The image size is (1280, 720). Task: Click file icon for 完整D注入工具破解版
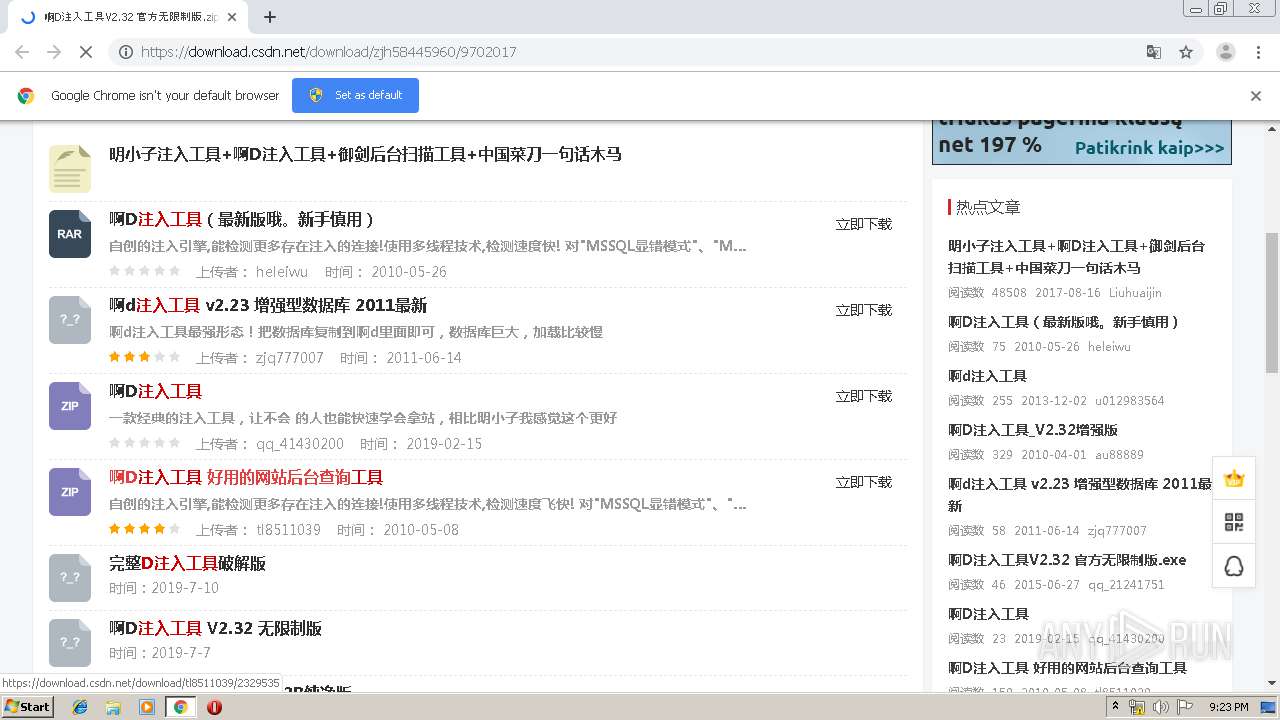click(70, 578)
